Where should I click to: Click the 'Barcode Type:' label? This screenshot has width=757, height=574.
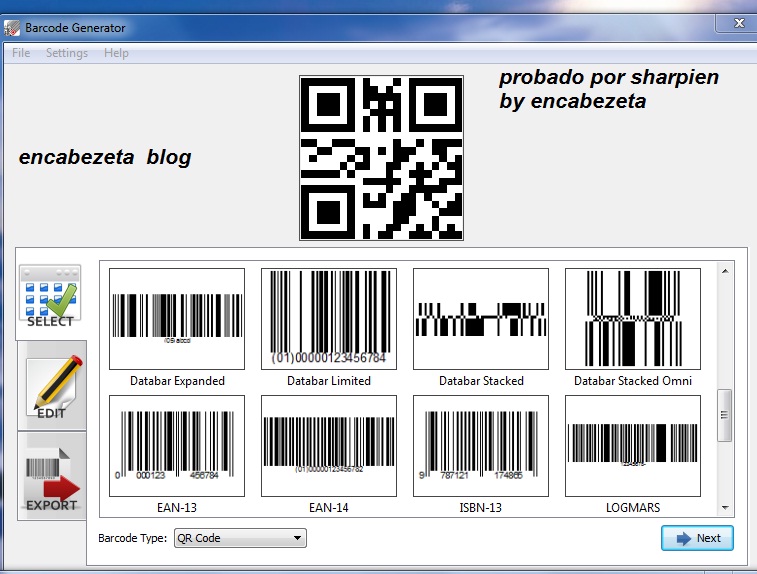coord(132,538)
